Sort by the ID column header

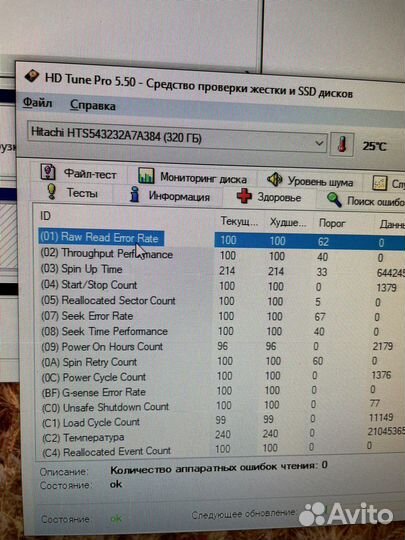[46, 216]
